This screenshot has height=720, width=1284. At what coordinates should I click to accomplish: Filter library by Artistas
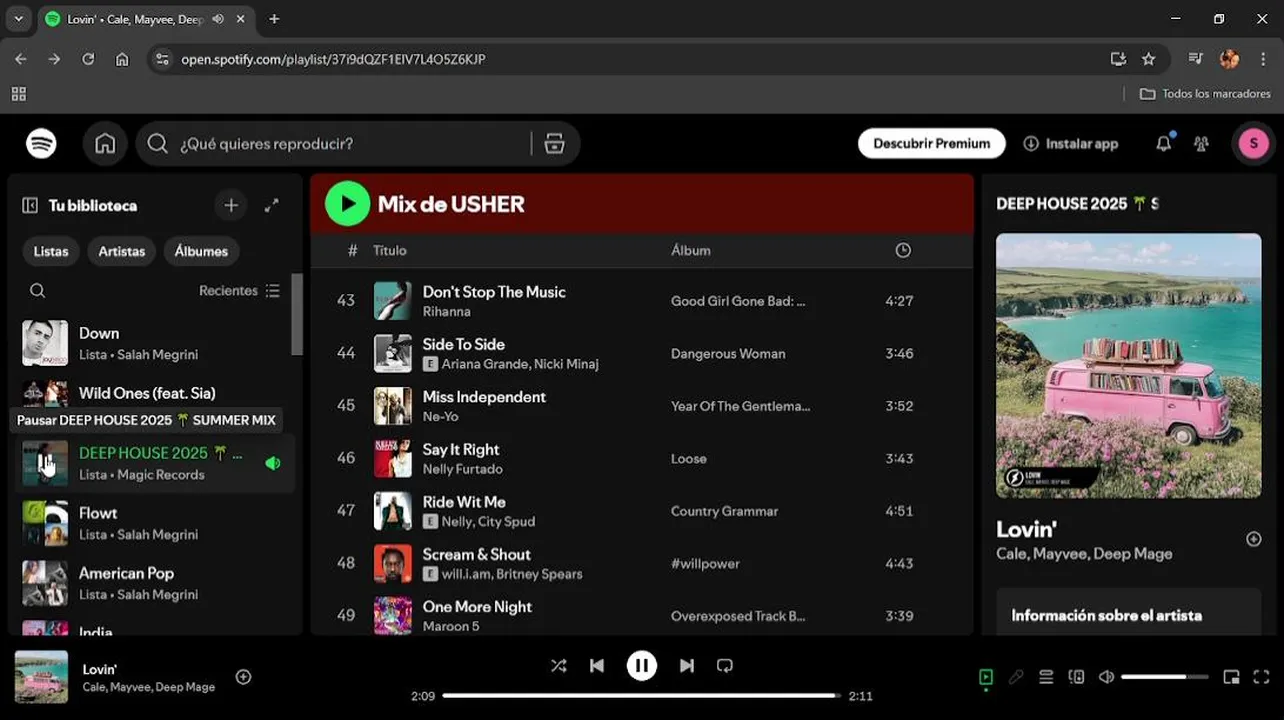click(121, 251)
